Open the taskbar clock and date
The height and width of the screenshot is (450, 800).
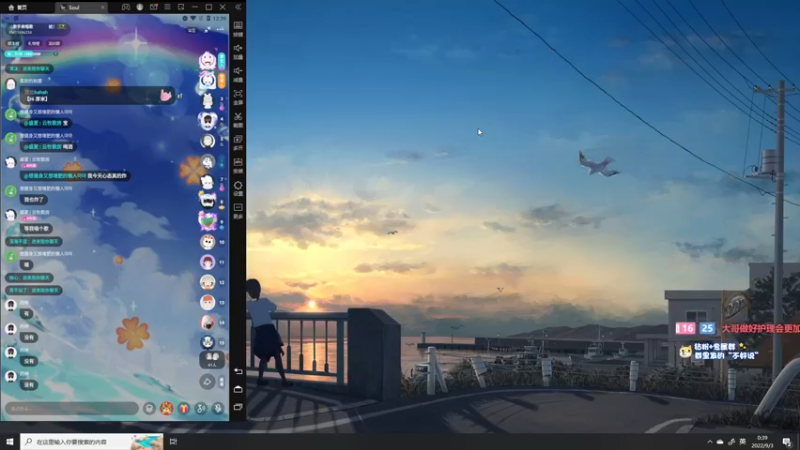(x=762, y=442)
